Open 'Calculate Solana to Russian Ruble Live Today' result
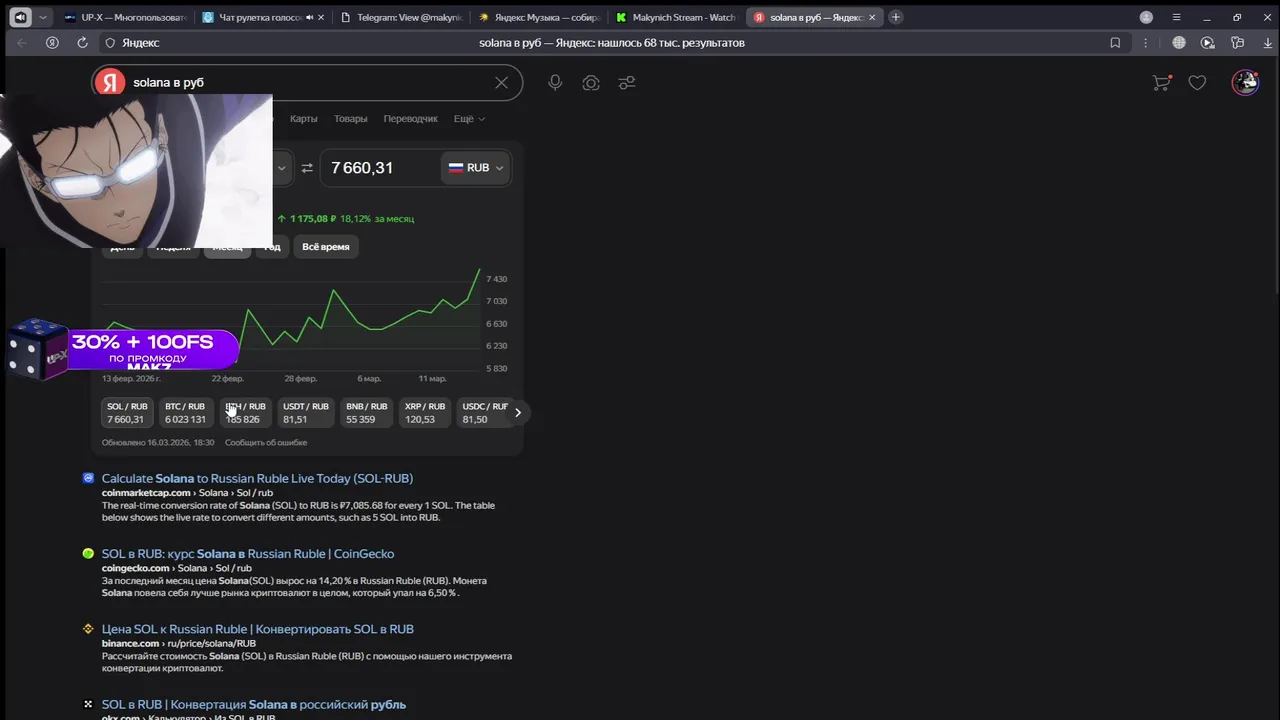 coord(257,478)
